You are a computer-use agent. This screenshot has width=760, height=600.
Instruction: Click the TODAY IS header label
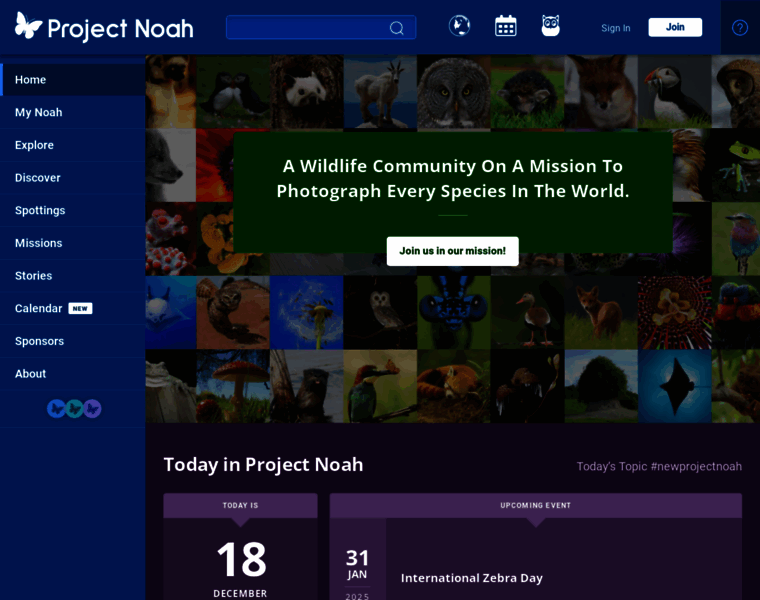pos(240,505)
